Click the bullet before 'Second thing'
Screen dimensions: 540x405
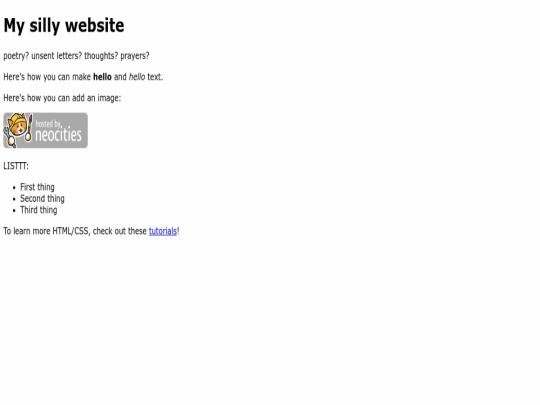pos(14,199)
